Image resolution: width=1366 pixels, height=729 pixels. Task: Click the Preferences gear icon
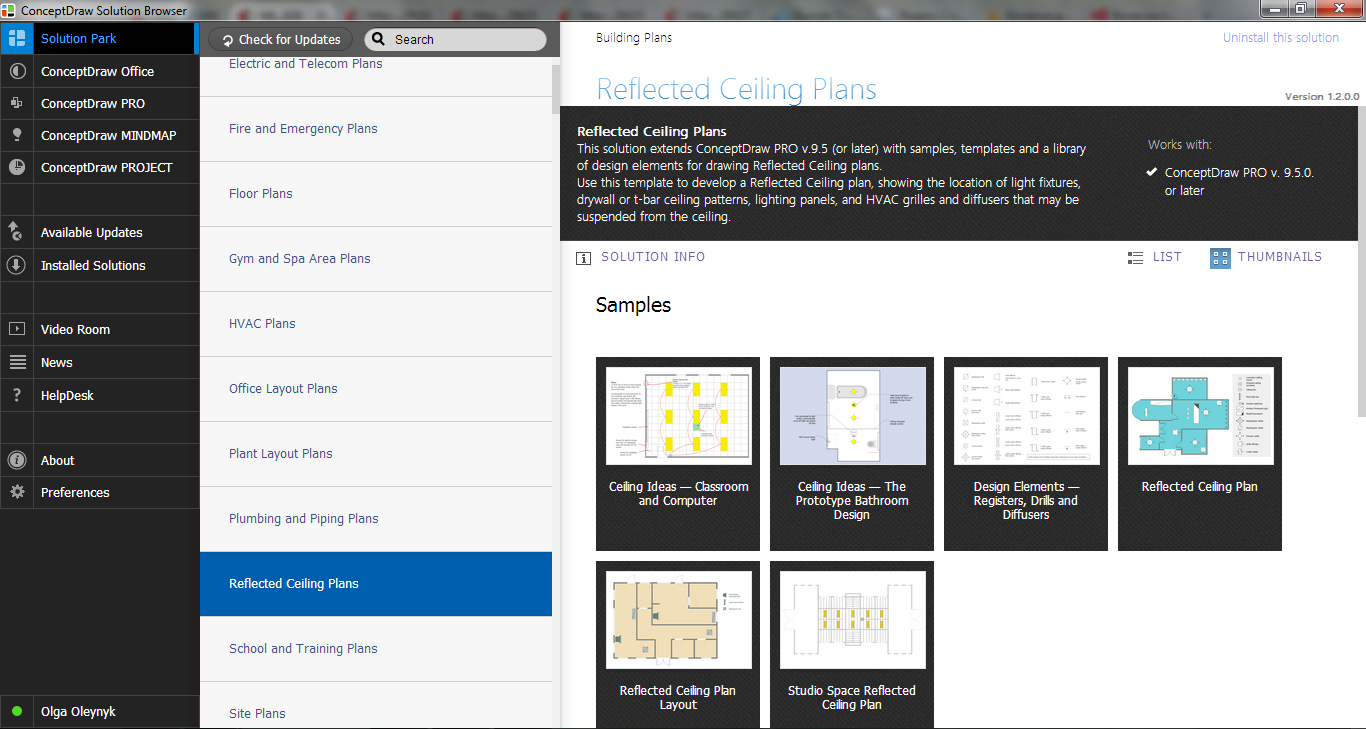click(16, 492)
